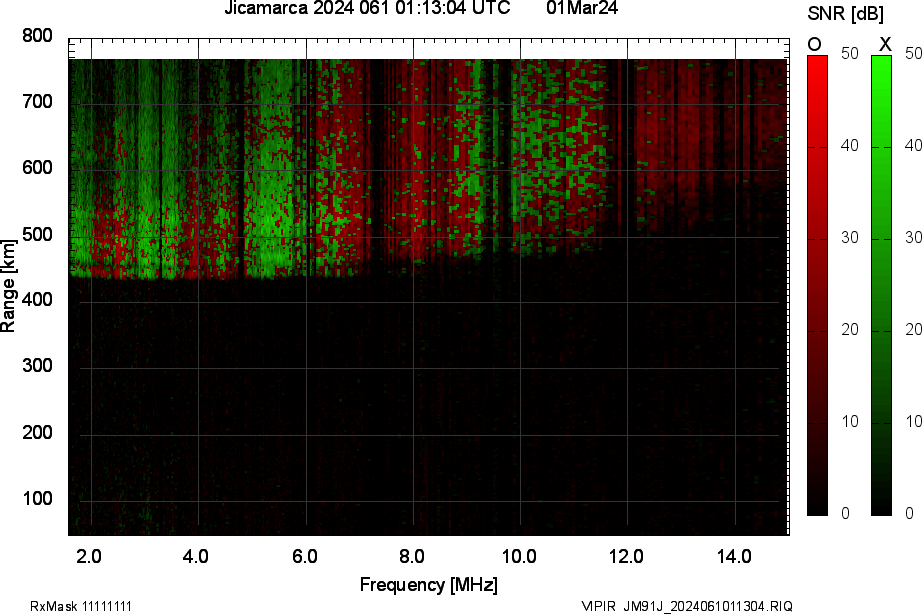Click the red O-mode SNR color bar
922x614 pixels.
pyautogui.click(x=817, y=285)
